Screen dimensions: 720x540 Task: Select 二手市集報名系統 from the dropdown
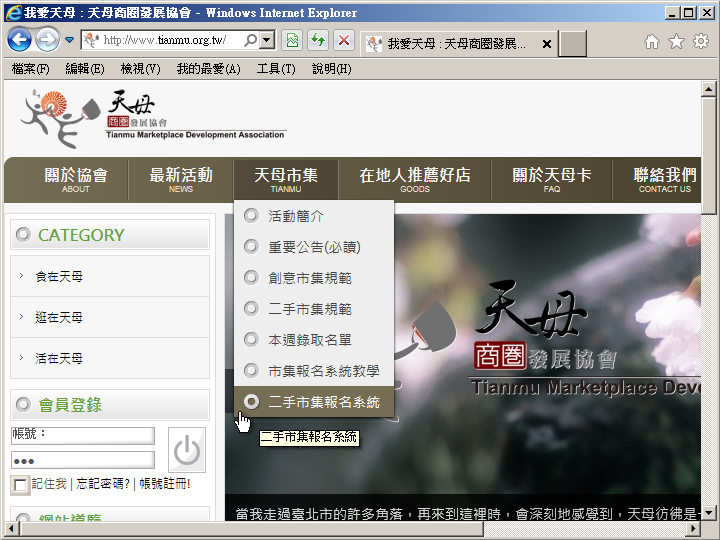point(324,402)
